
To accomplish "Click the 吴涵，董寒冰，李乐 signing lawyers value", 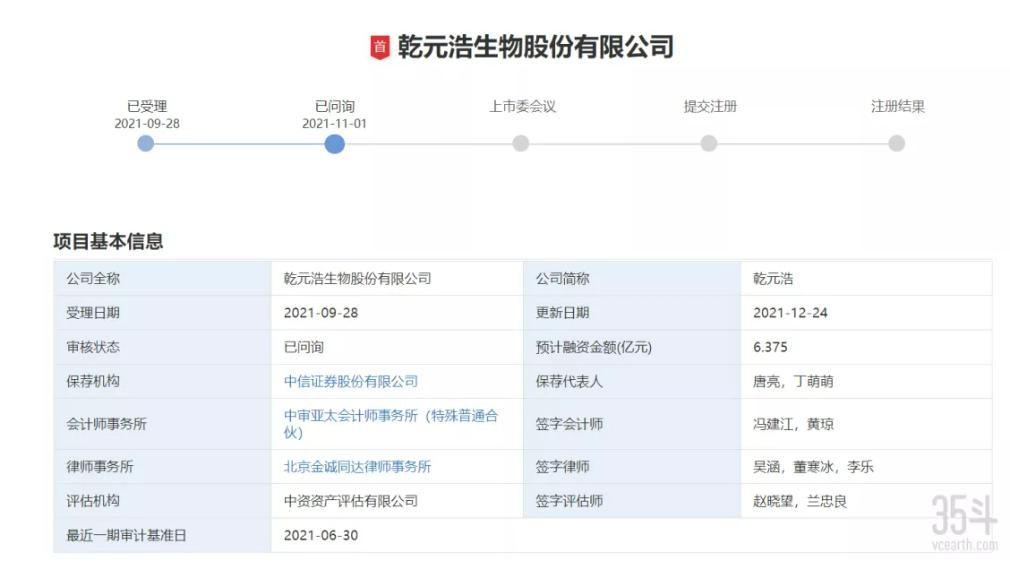I will click(x=813, y=466).
